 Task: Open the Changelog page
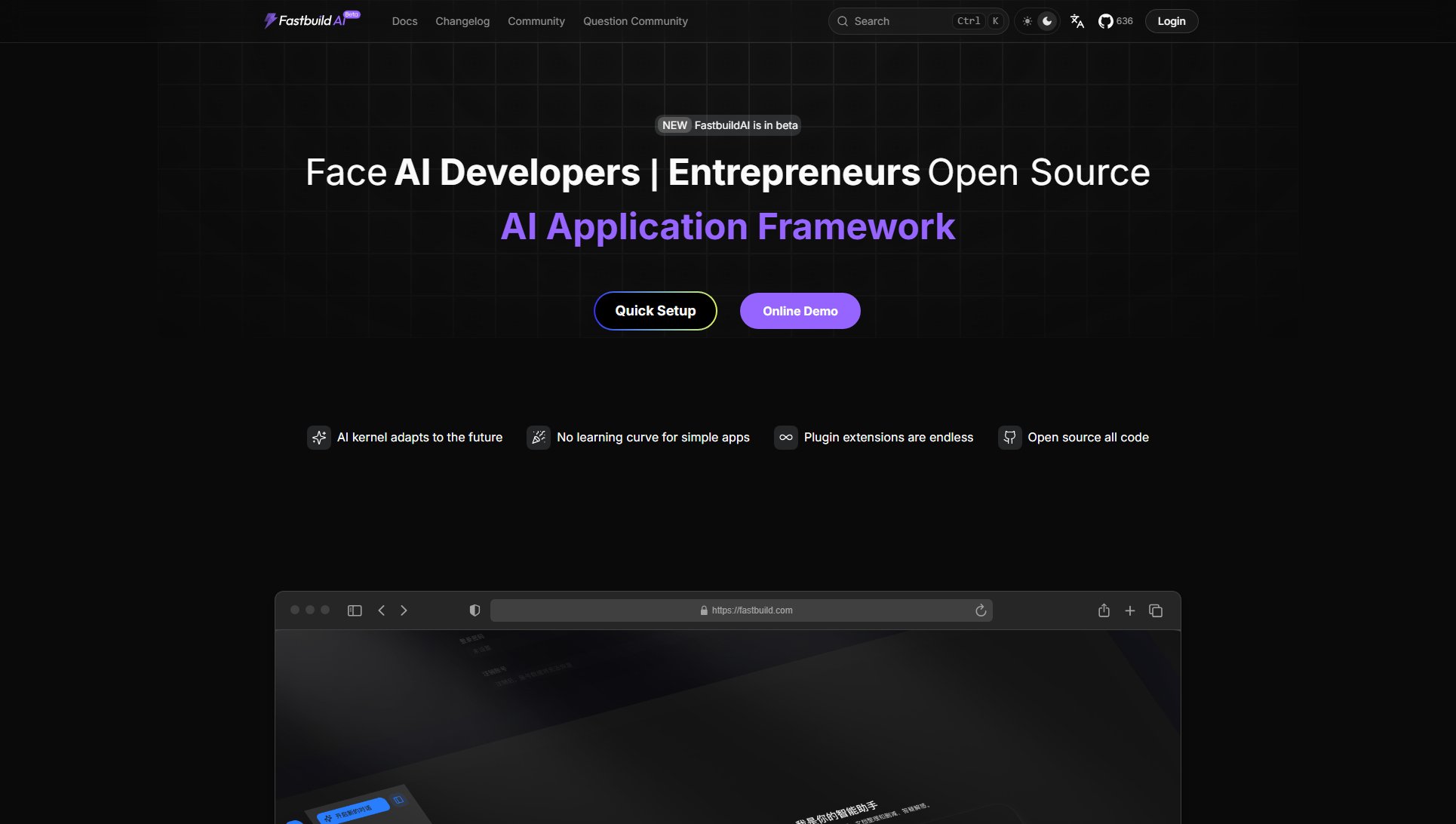(462, 21)
